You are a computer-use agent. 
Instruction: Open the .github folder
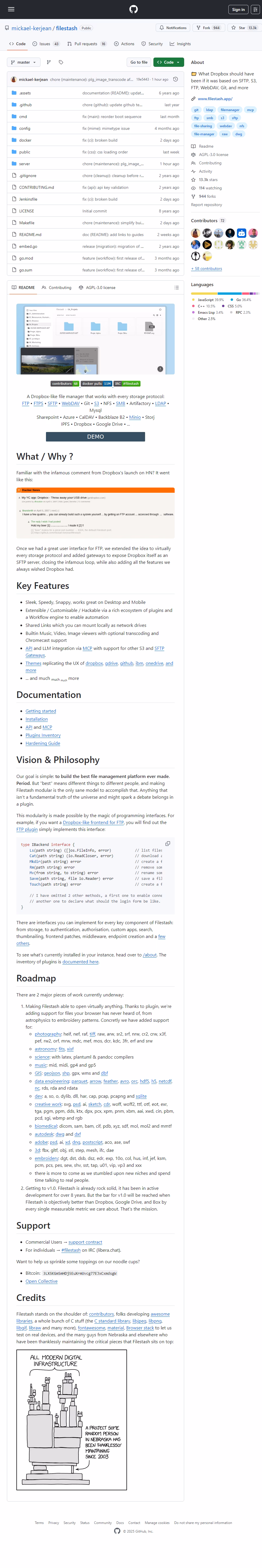pyautogui.click(x=25, y=105)
